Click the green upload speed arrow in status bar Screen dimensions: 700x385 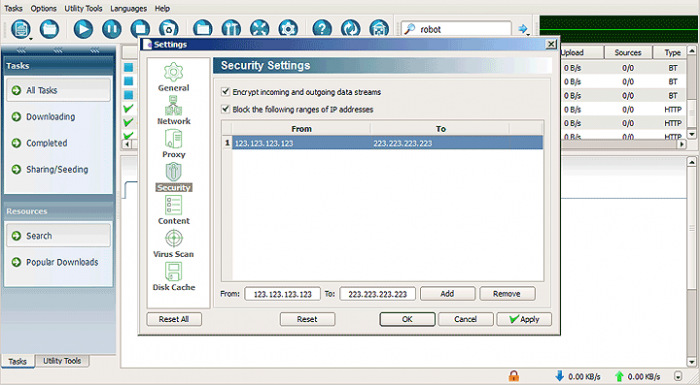(619, 377)
